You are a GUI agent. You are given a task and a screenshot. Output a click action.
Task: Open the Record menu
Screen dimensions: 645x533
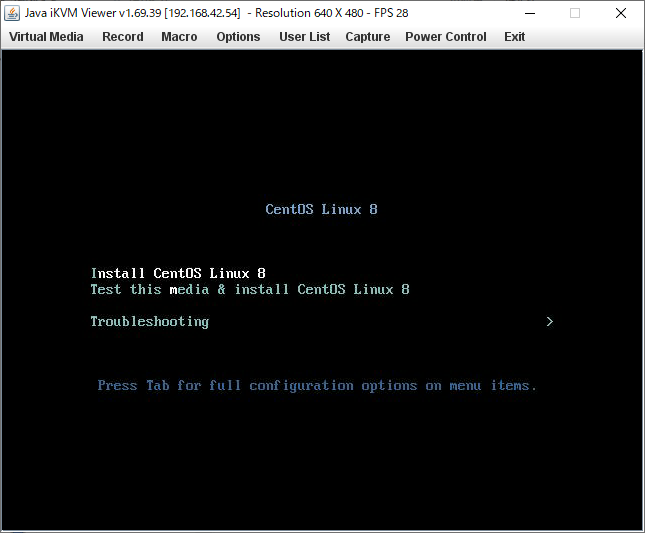pos(123,37)
